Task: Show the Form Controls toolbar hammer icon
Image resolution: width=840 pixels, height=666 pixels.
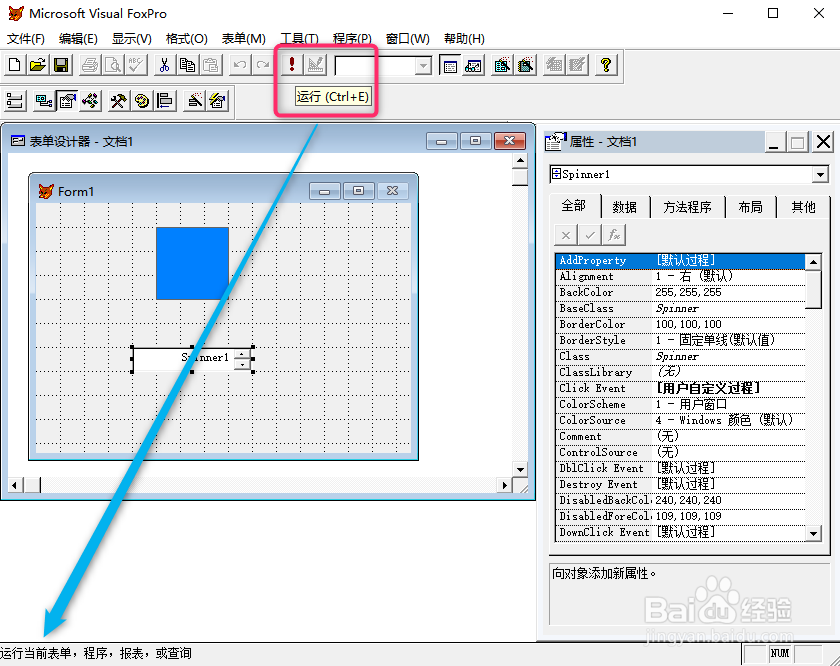Action: [x=118, y=101]
